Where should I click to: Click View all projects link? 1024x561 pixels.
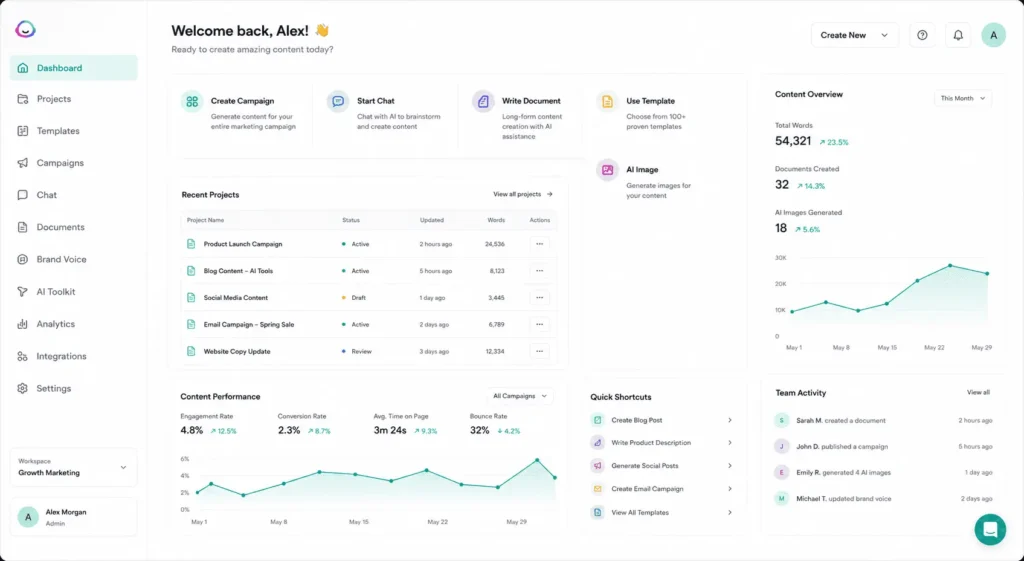pyautogui.click(x=523, y=194)
